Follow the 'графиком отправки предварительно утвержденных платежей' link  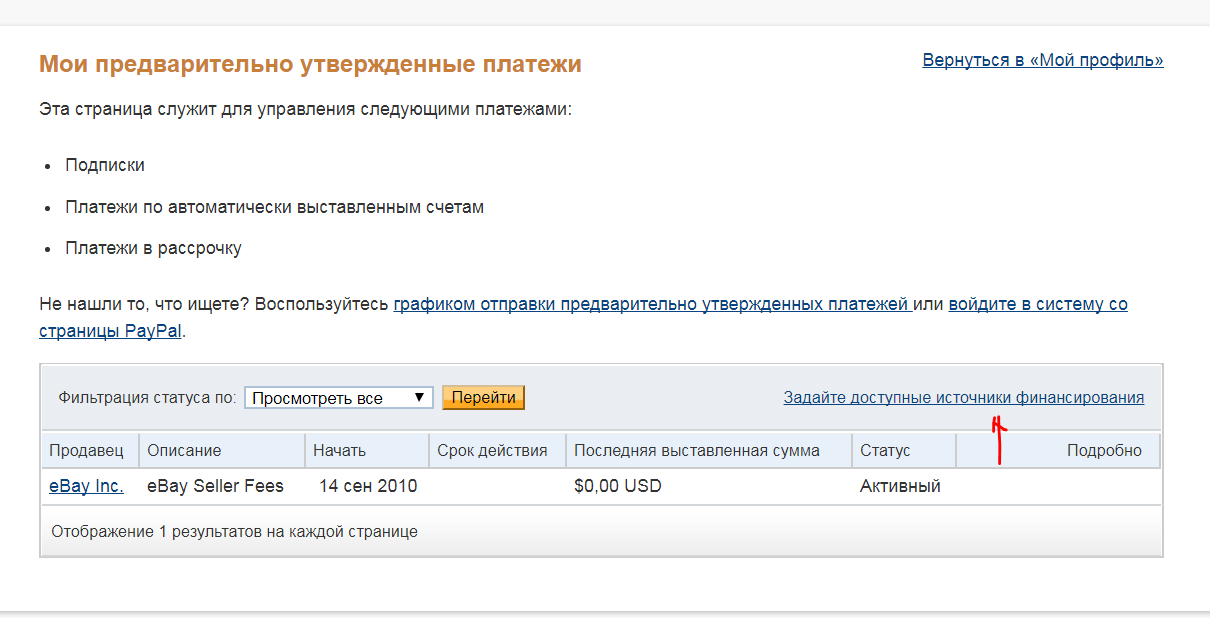(x=651, y=304)
